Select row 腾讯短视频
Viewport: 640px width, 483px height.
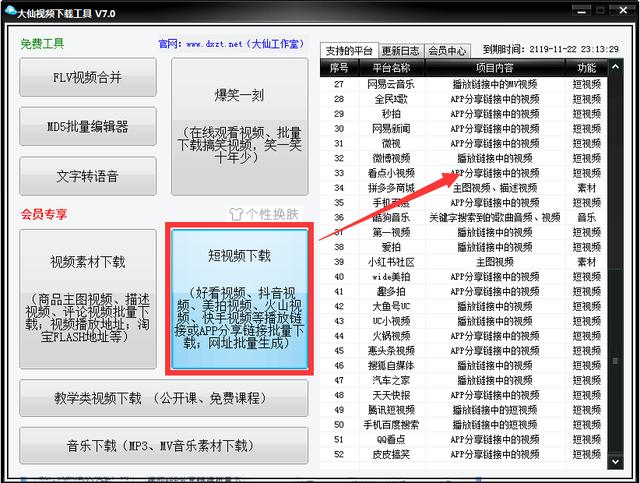click(463, 410)
